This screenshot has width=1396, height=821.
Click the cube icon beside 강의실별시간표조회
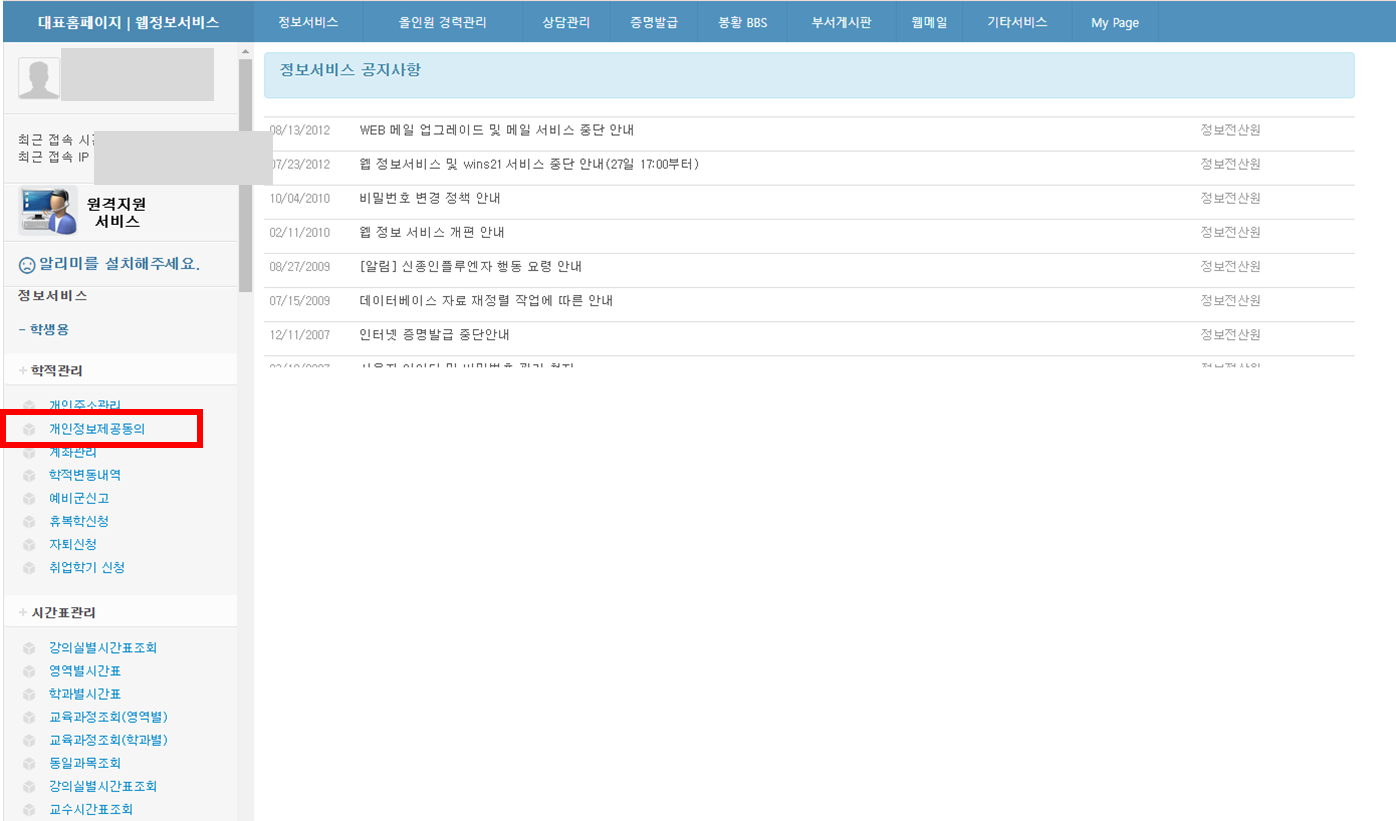tap(29, 648)
